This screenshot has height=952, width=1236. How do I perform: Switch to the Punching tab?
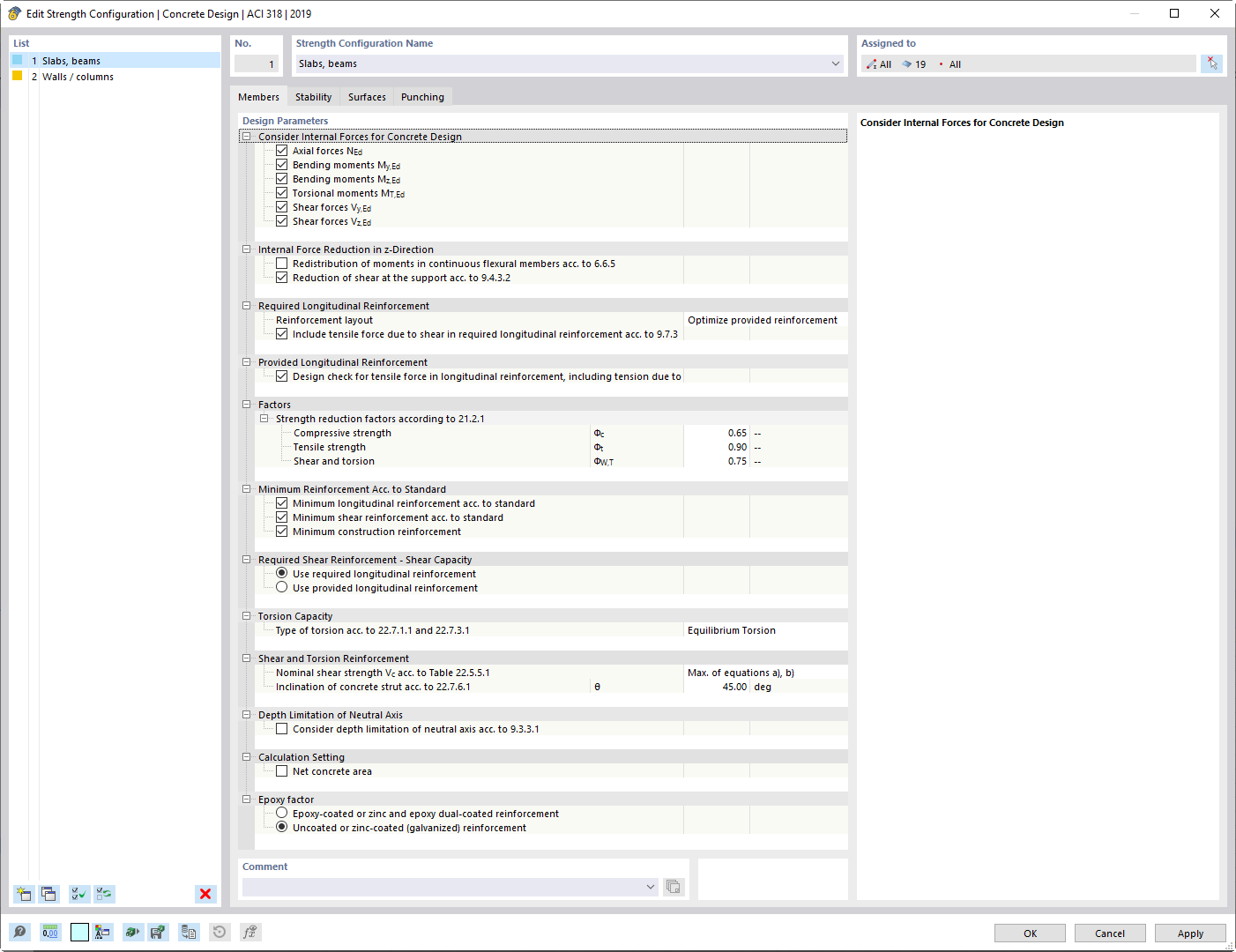click(x=422, y=96)
